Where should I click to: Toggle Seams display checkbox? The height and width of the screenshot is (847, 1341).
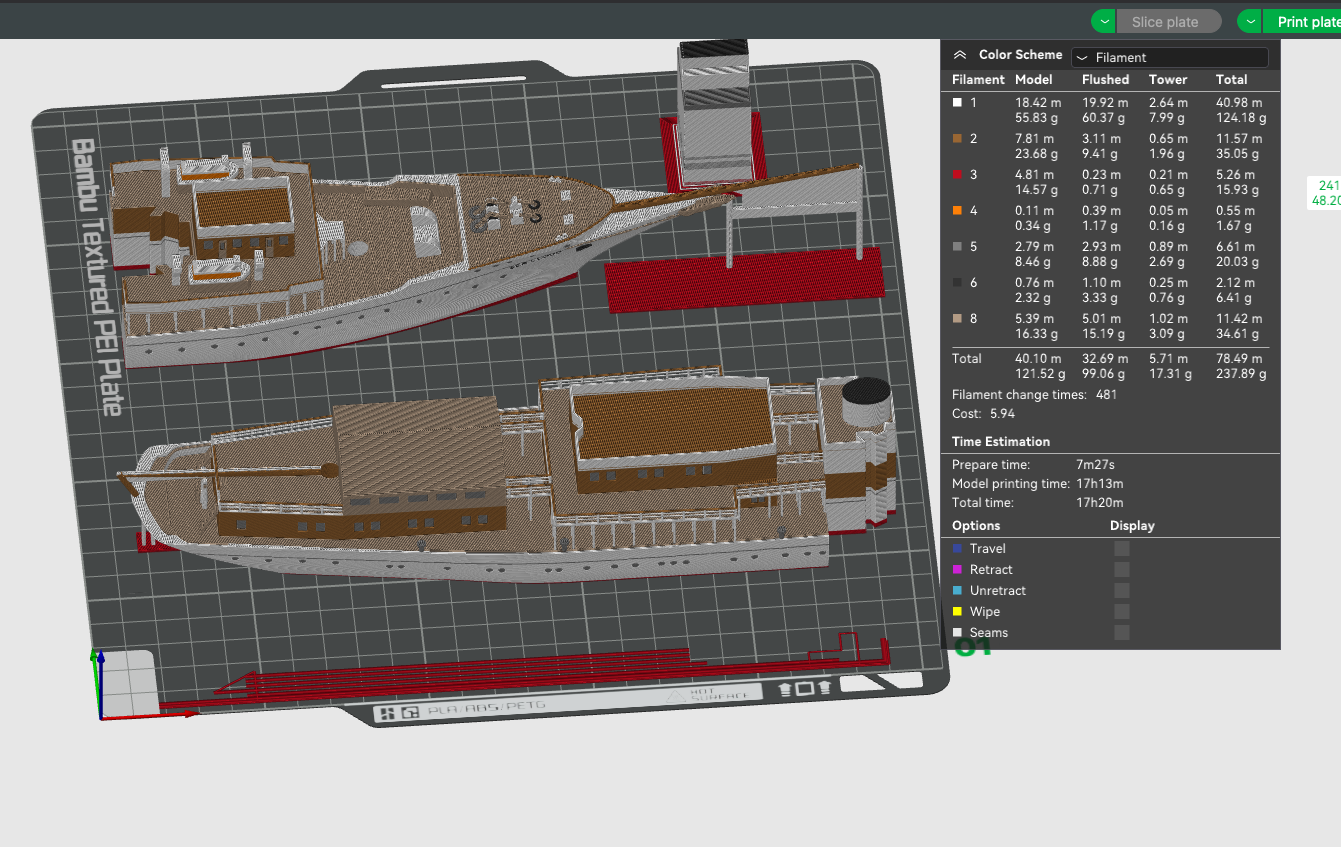pyautogui.click(x=1122, y=632)
